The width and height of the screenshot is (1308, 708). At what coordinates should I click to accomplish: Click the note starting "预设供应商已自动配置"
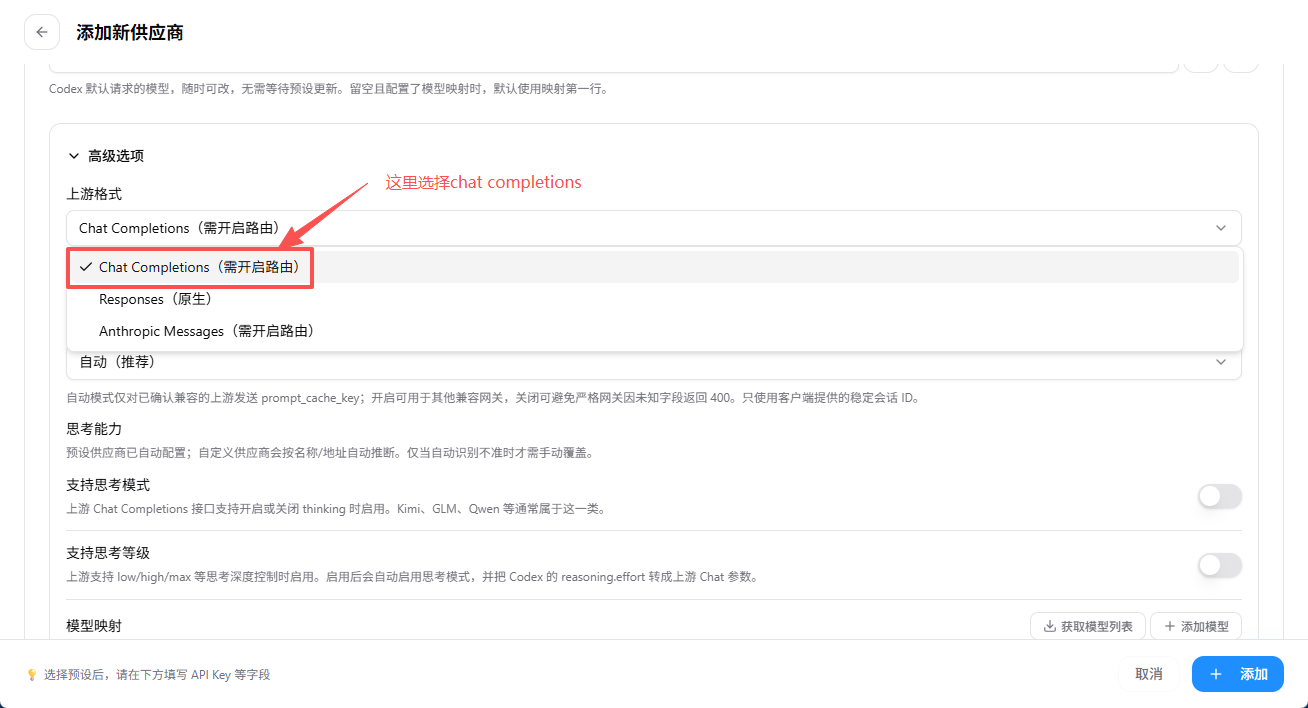click(x=330, y=453)
